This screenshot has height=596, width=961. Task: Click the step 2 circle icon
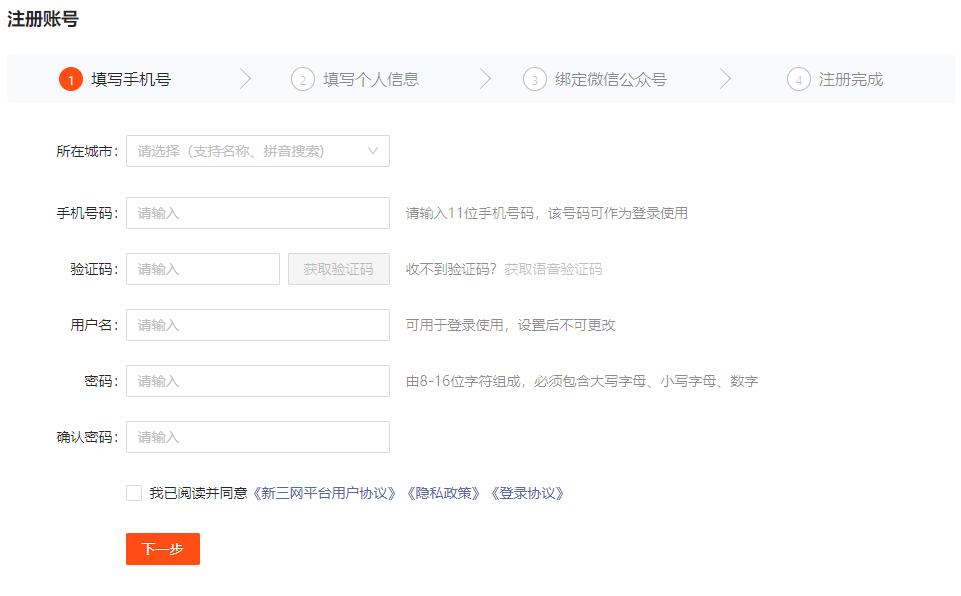click(303, 79)
